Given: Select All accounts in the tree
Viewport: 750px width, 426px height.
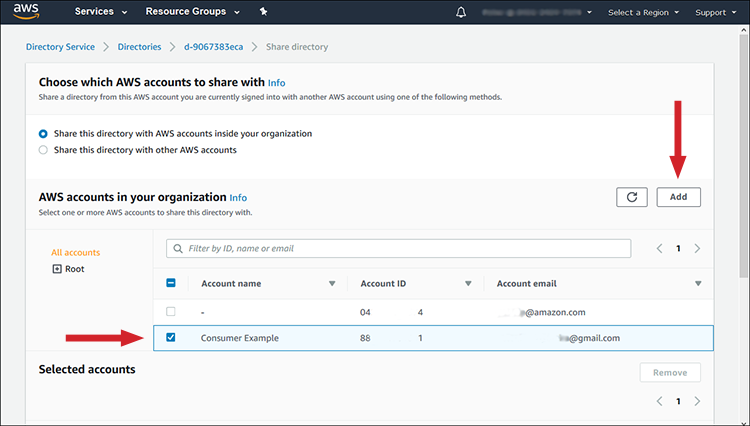Looking at the screenshot, I should pyautogui.click(x=76, y=252).
